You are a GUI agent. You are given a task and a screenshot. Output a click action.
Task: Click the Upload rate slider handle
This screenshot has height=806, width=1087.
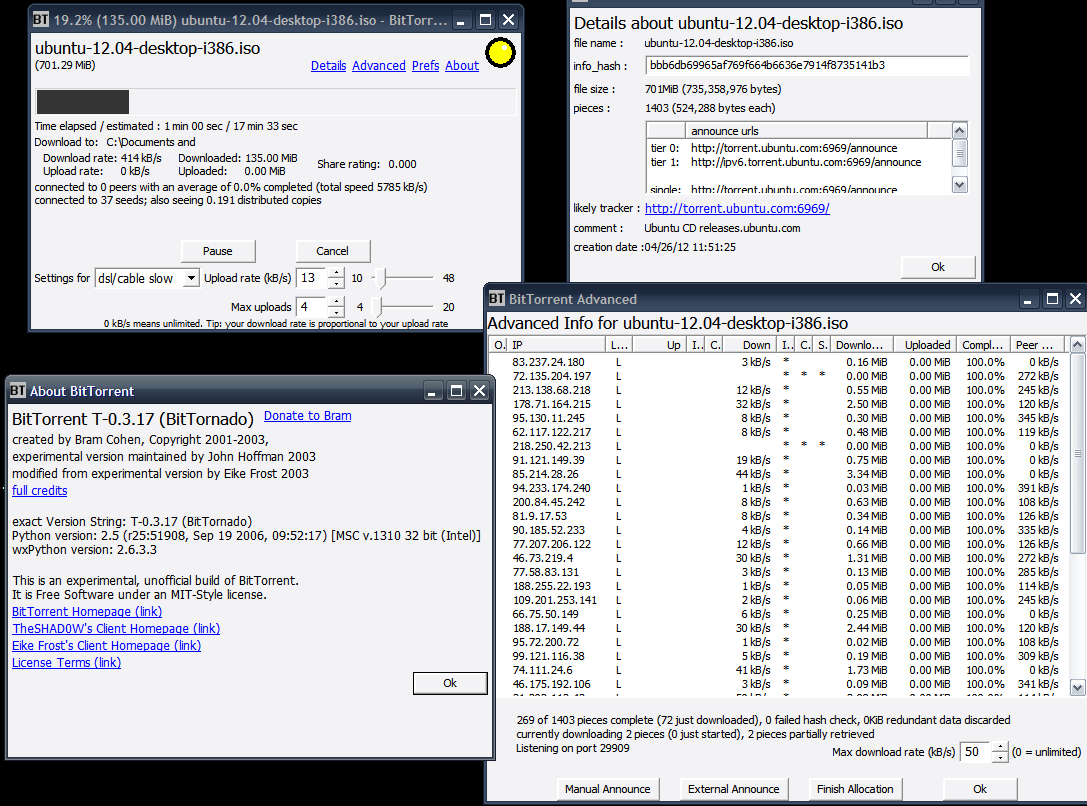pyautogui.click(x=380, y=278)
